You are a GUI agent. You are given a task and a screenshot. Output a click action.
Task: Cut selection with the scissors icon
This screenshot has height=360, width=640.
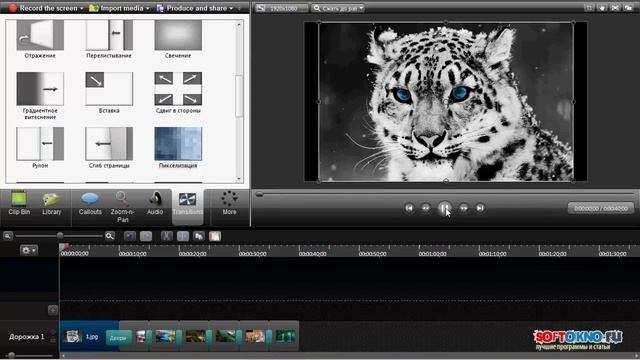(167, 236)
